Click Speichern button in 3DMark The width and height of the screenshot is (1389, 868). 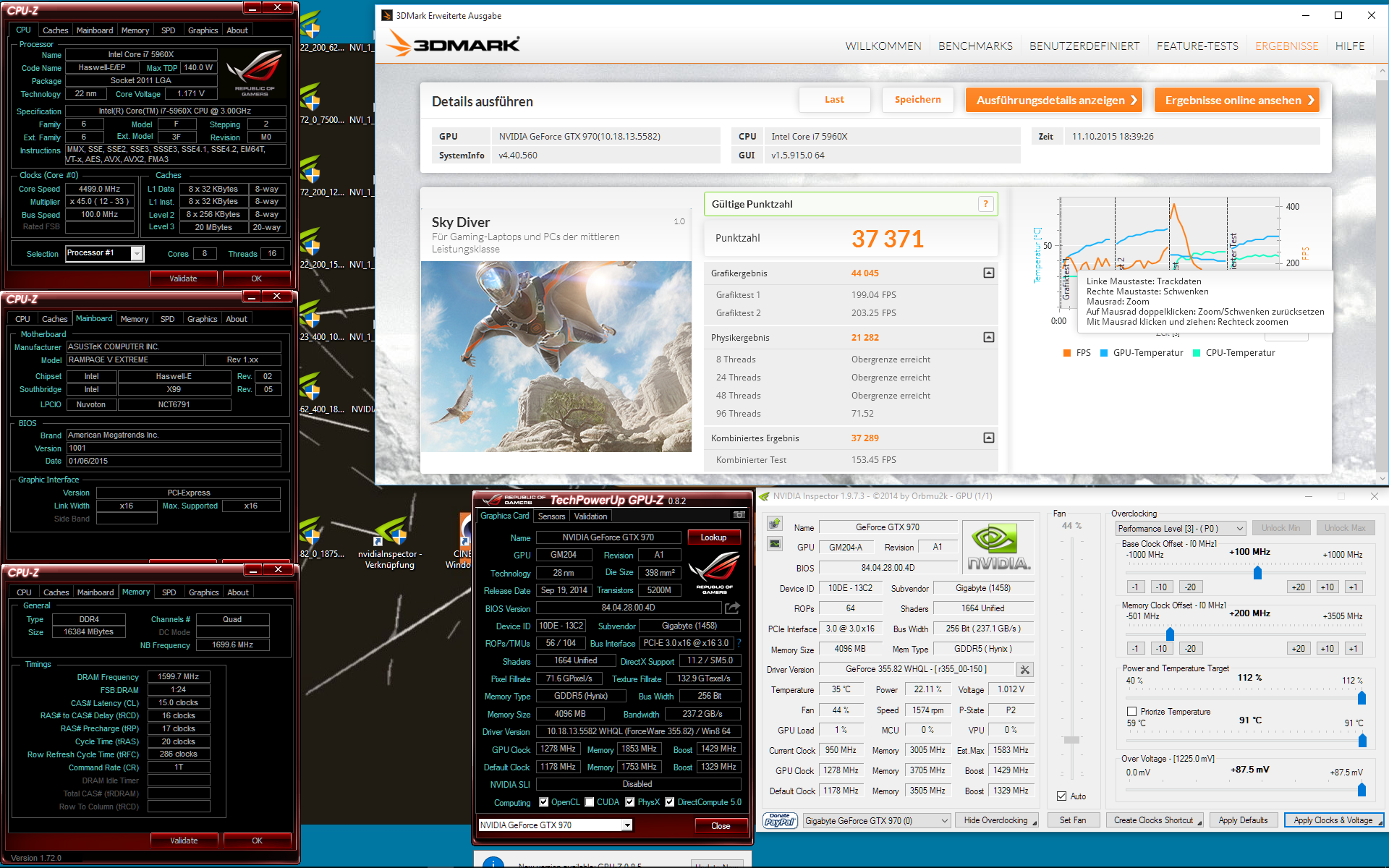[x=917, y=100]
